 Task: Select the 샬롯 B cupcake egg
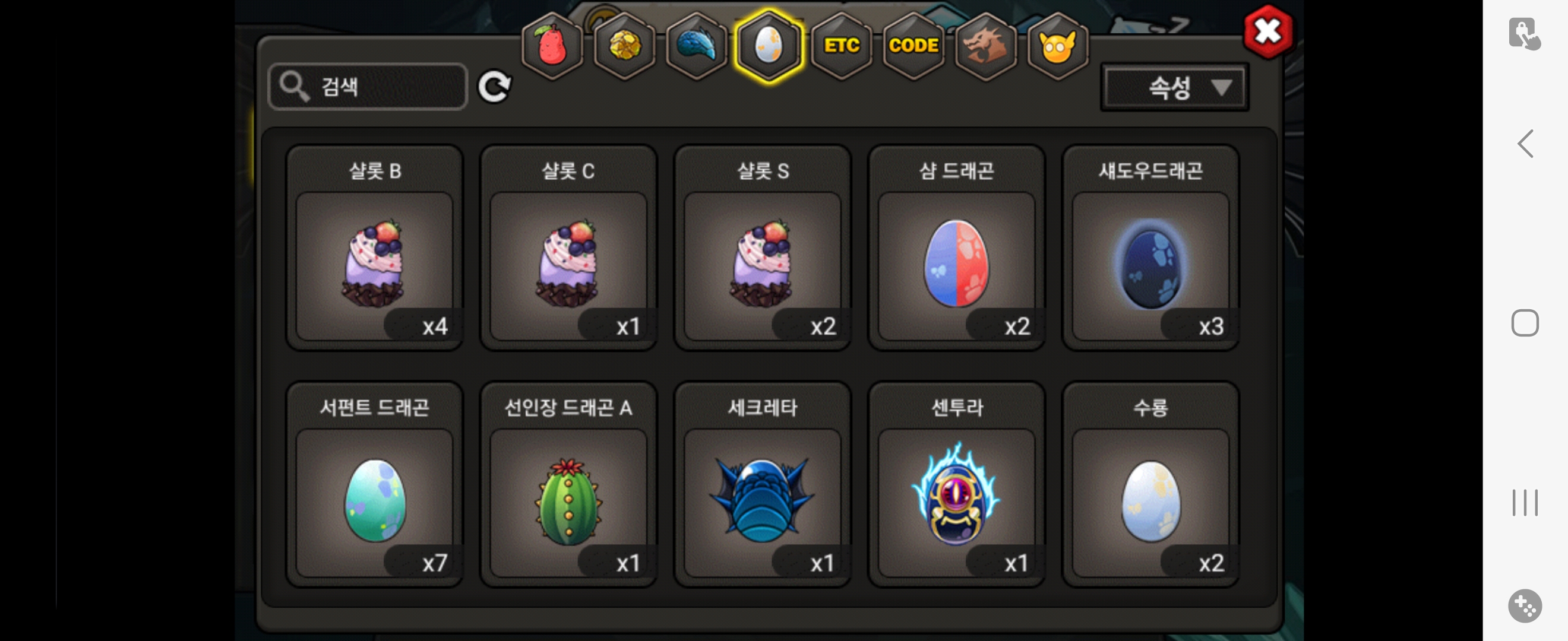coord(374,247)
